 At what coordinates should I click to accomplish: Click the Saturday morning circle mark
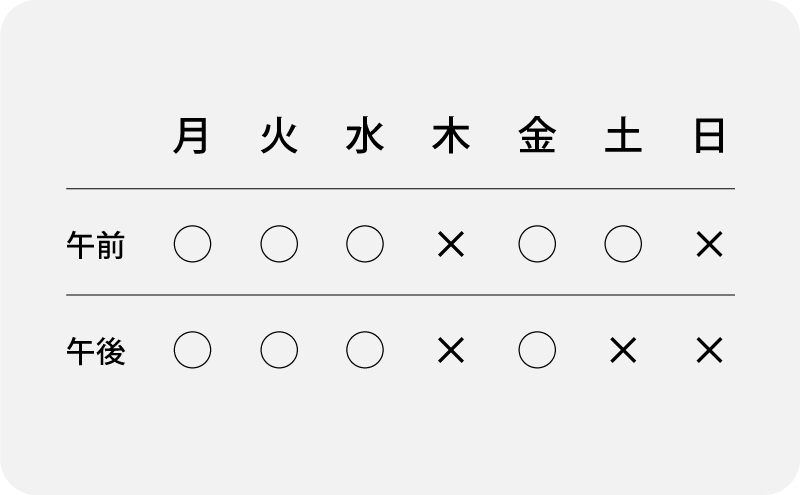click(x=623, y=244)
